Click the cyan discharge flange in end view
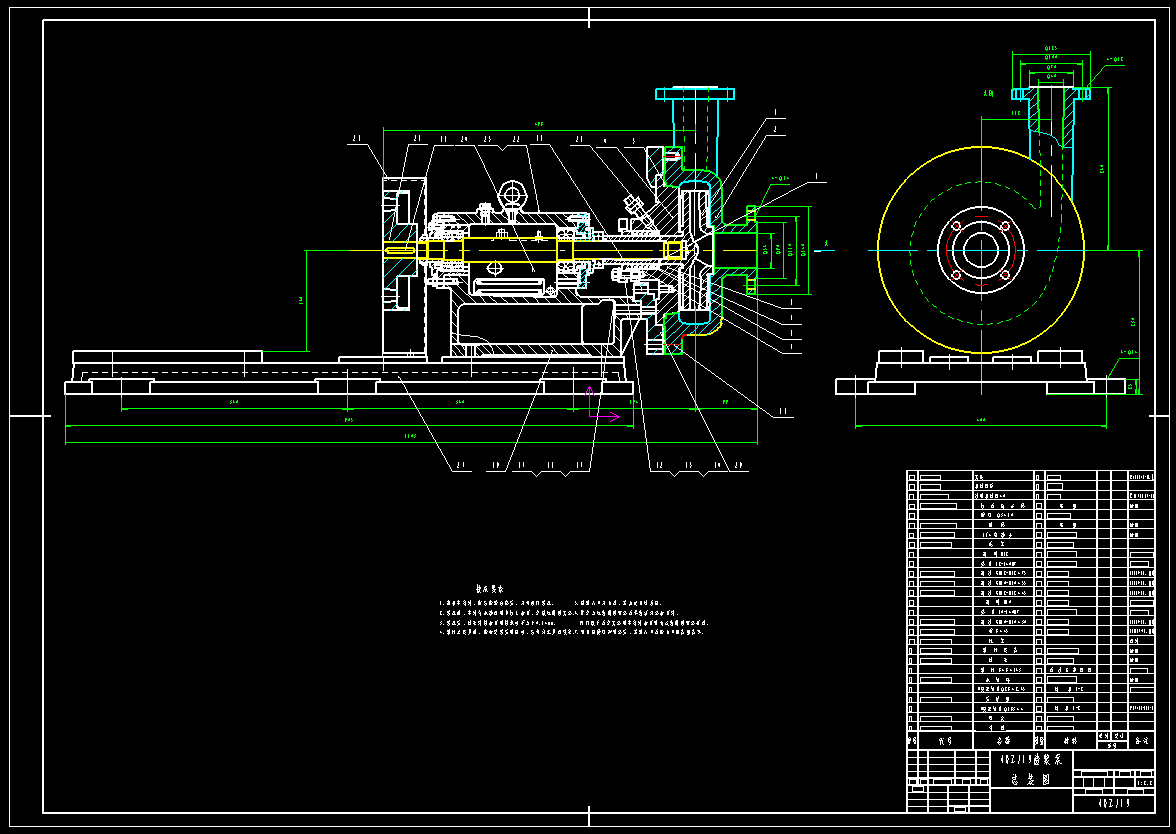Image resolution: width=1176 pixels, height=834 pixels. click(x=1049, y=93)
